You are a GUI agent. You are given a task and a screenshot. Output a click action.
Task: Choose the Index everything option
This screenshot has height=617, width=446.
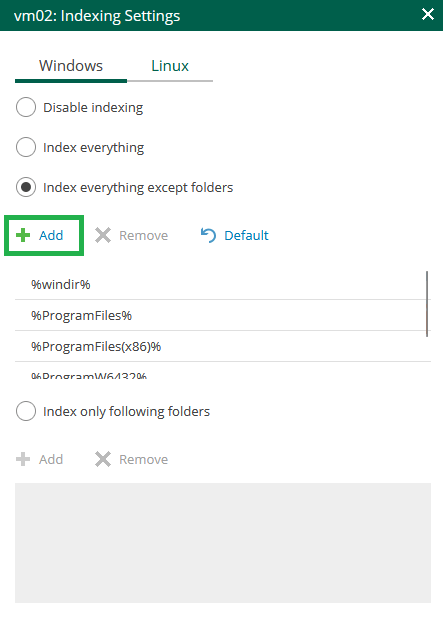pyautogui.click(x=26, y=147)
